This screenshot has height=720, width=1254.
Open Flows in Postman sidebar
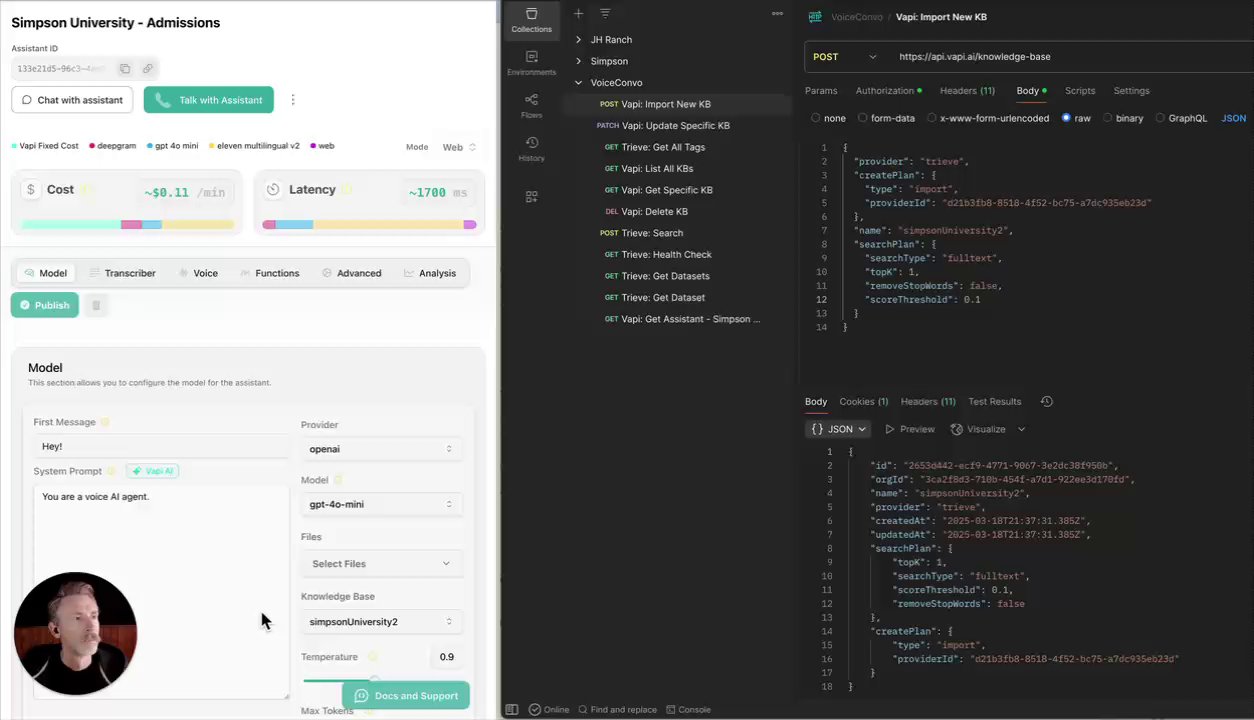pos(531,106)
